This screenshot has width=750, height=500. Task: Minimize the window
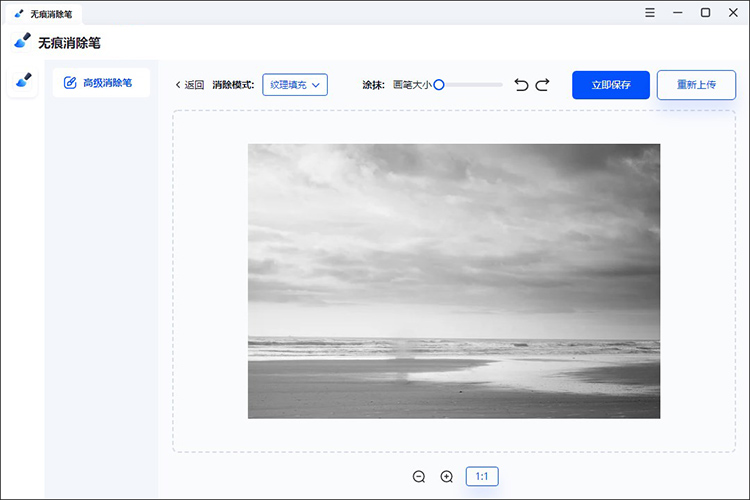(678, 13)
